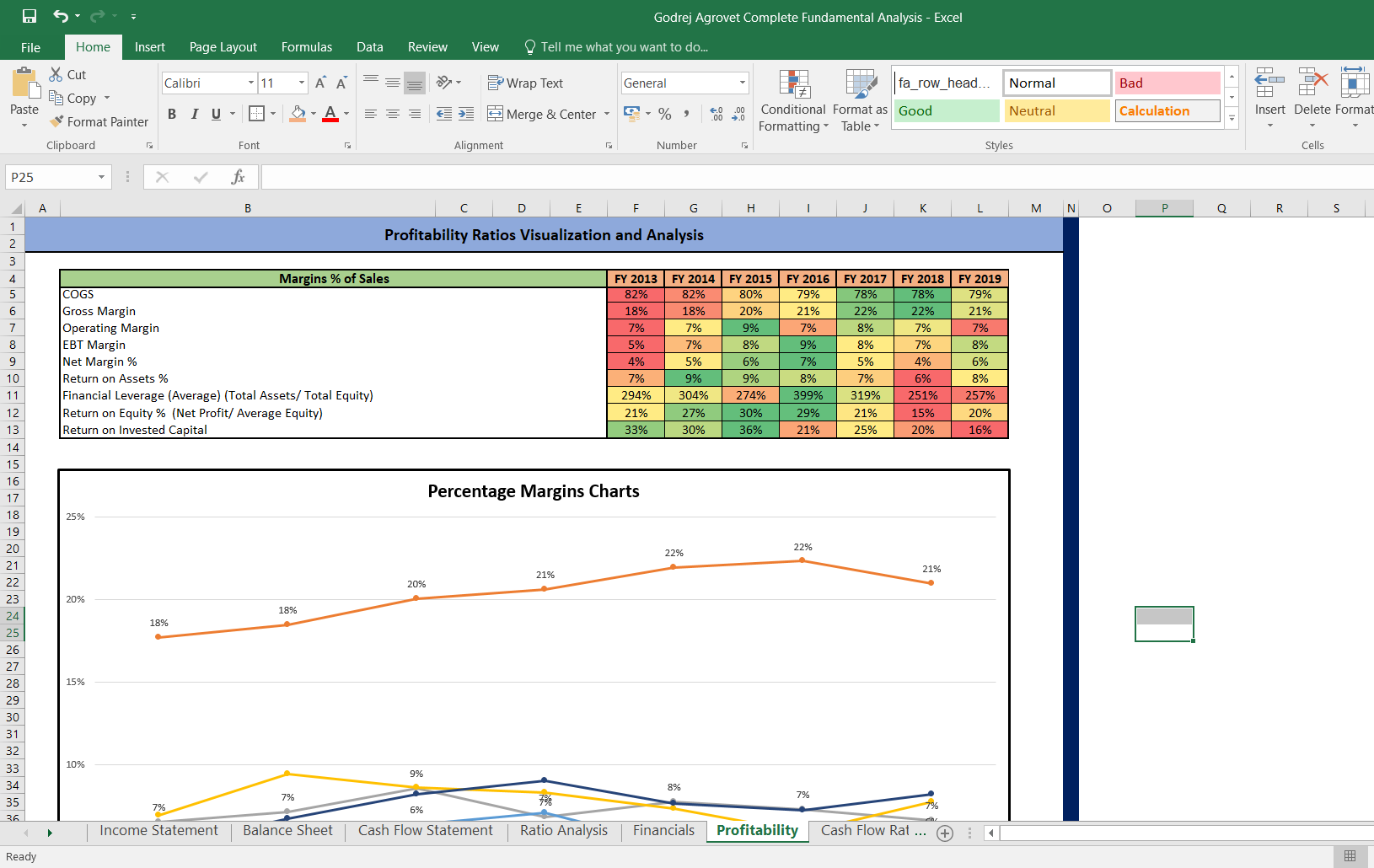Activate the Format Painter brush
The width and height of the screenshot is (1374, 868).
(x=56, y=121)
